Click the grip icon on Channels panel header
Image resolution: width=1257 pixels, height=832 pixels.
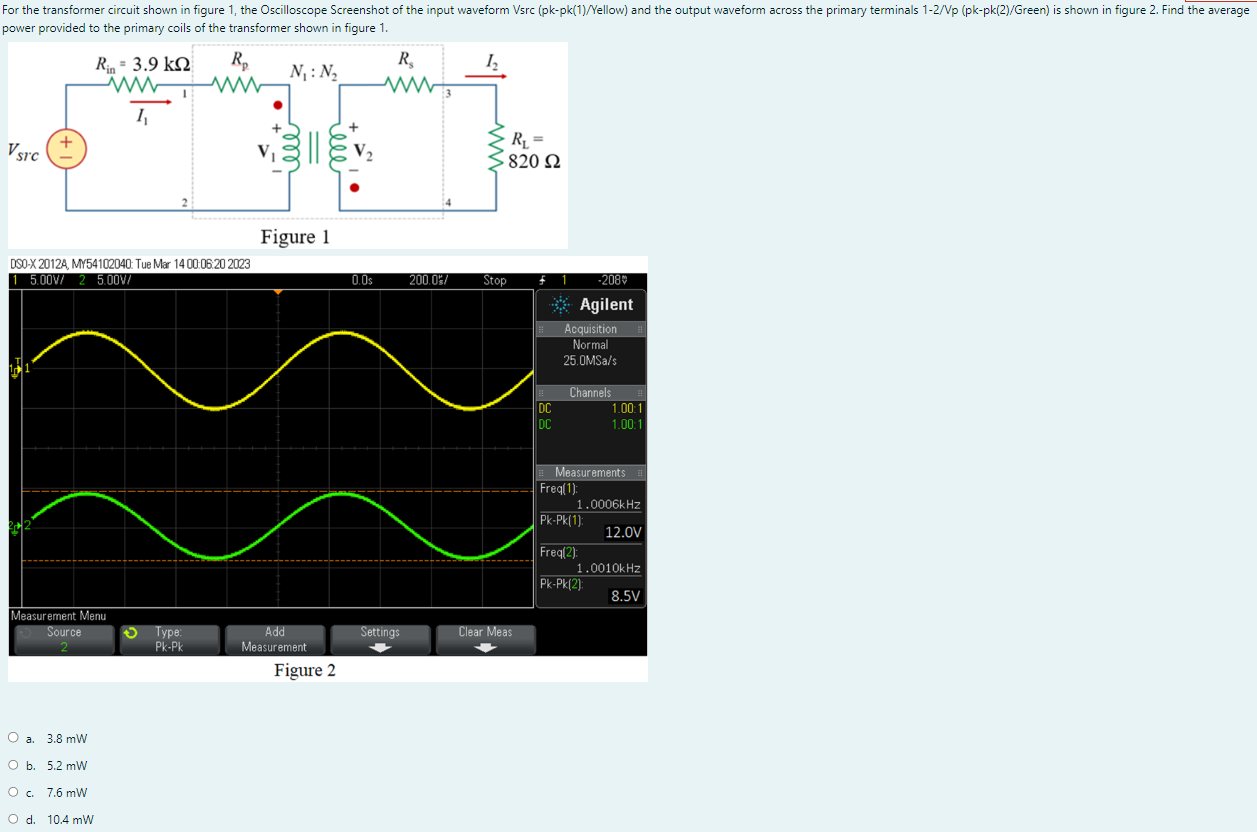pyautogui.click(x=540, y=393)
